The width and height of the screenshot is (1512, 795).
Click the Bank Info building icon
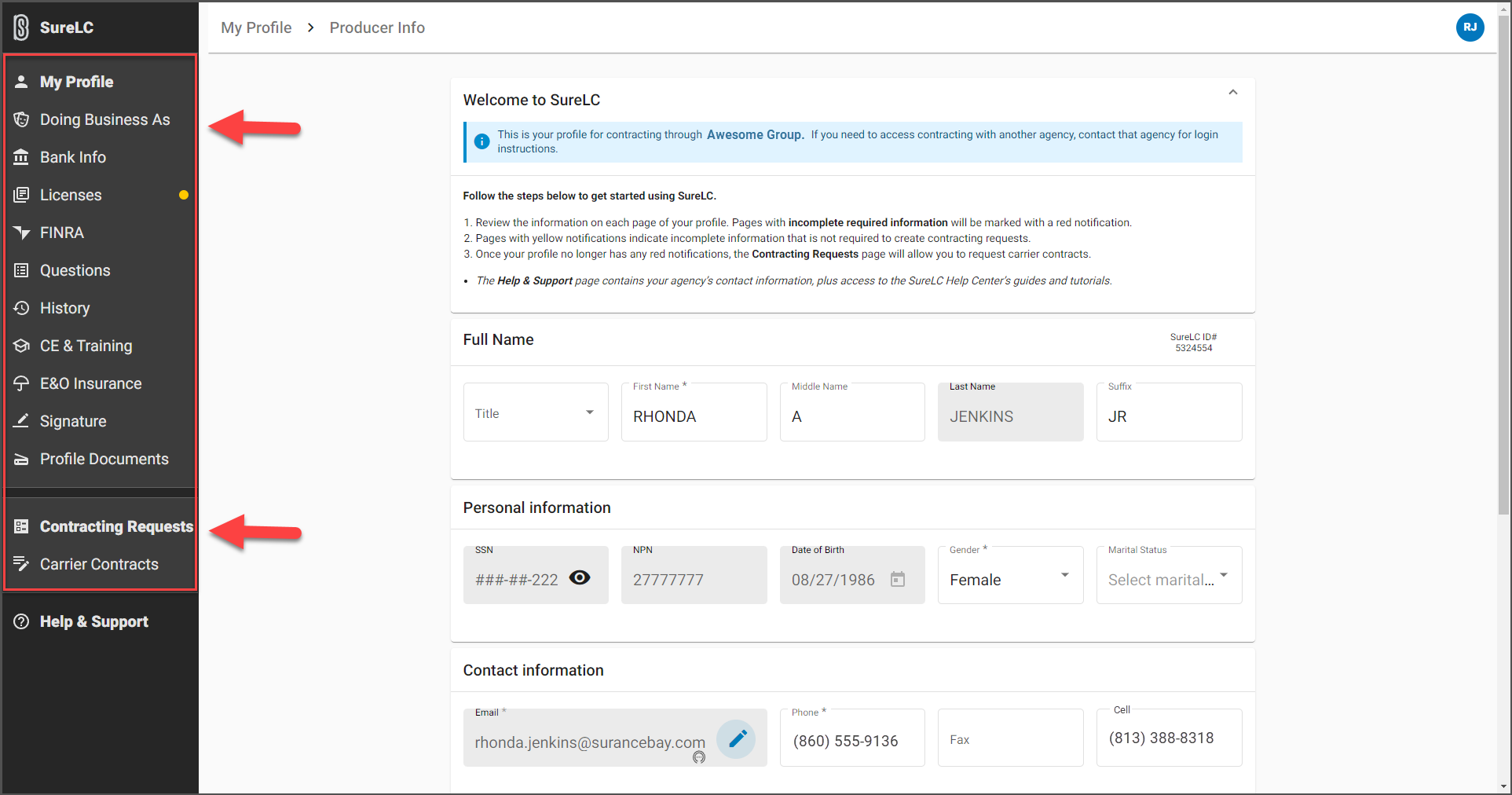point(21,157)
